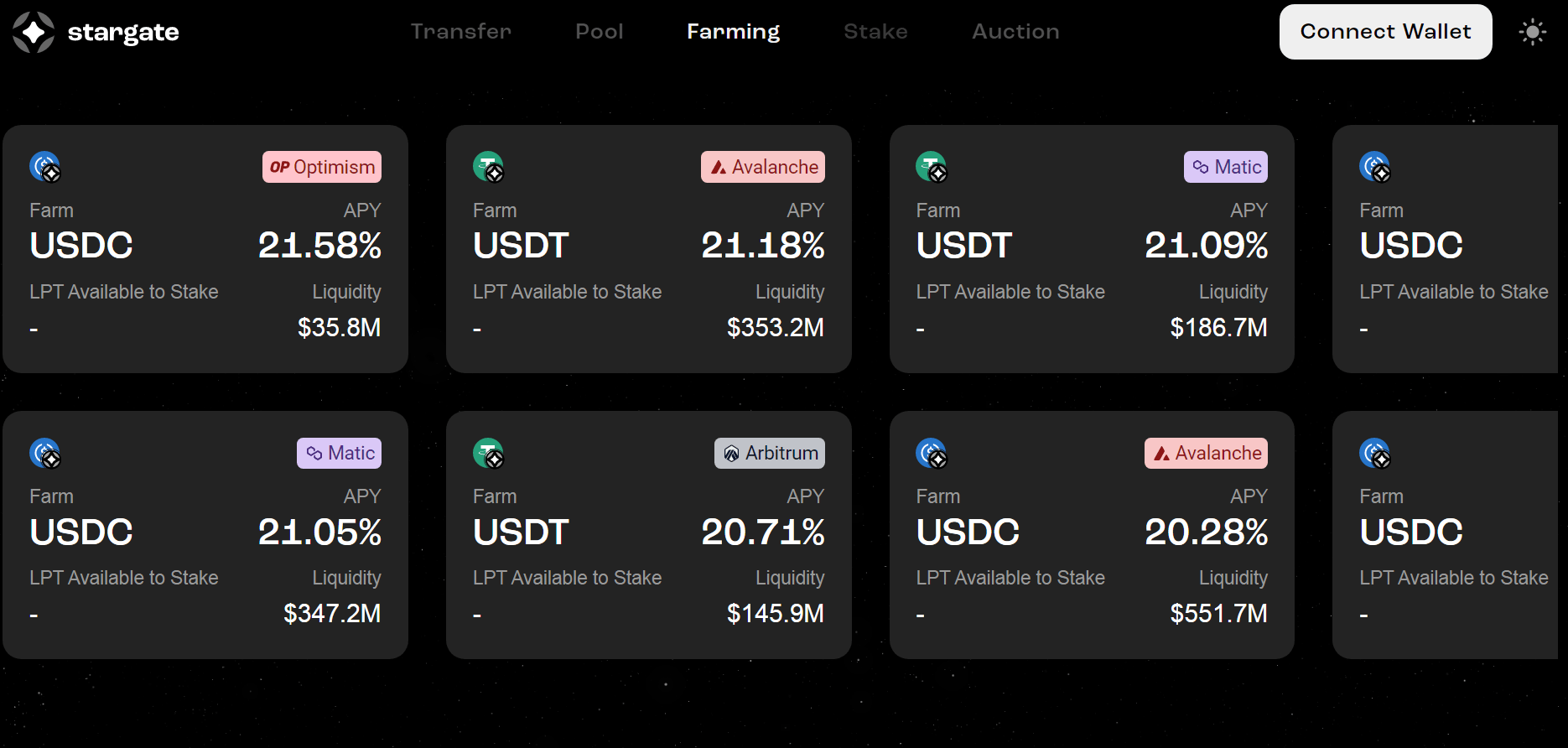The height and width of the screenshot is (748, 1568).
Task: Click the USDT icon on the Matic farm
Action: pyautogui.click(x=931, y=165)
